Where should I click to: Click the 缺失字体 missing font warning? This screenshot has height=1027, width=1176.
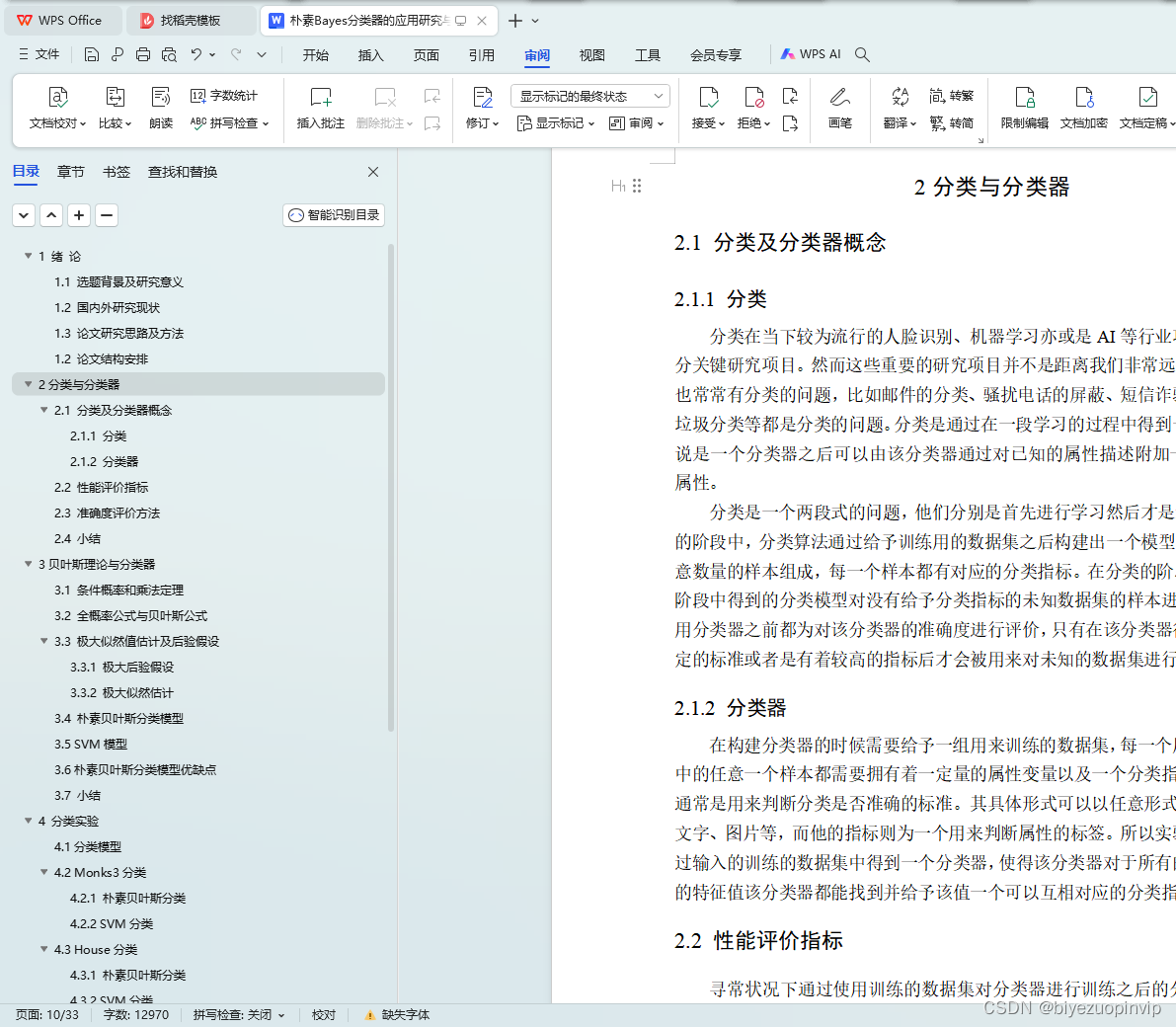pos(397,1015)
